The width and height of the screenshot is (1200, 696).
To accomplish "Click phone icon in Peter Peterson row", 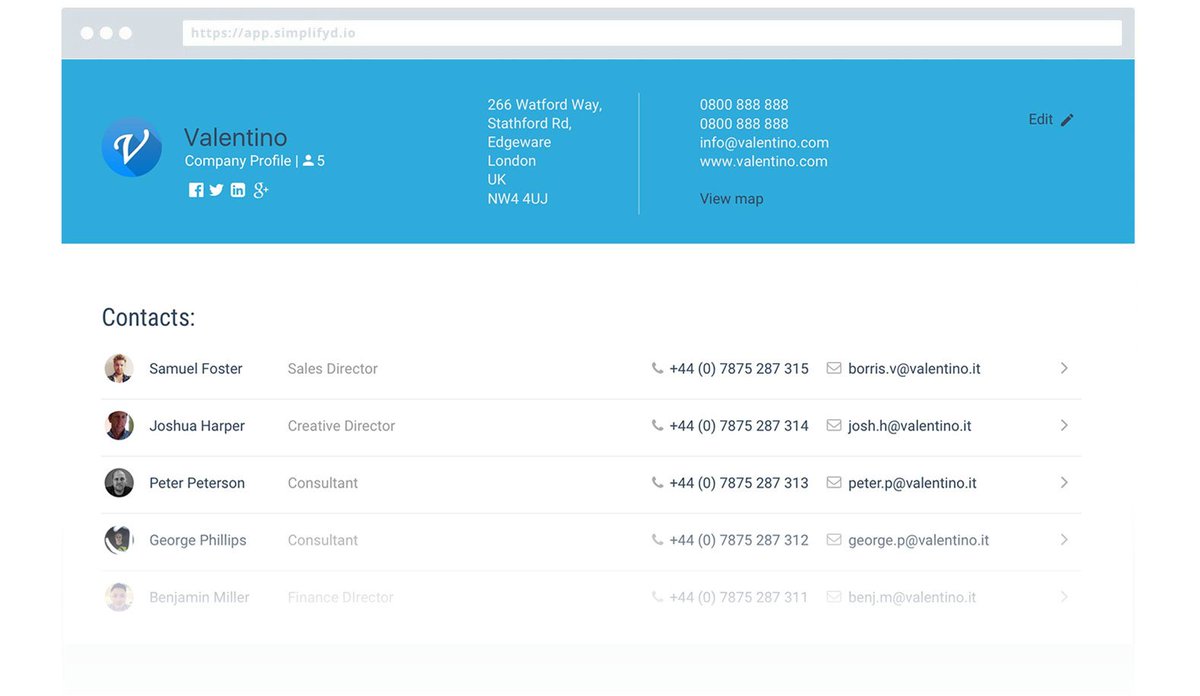I will (x=657, y=482).
